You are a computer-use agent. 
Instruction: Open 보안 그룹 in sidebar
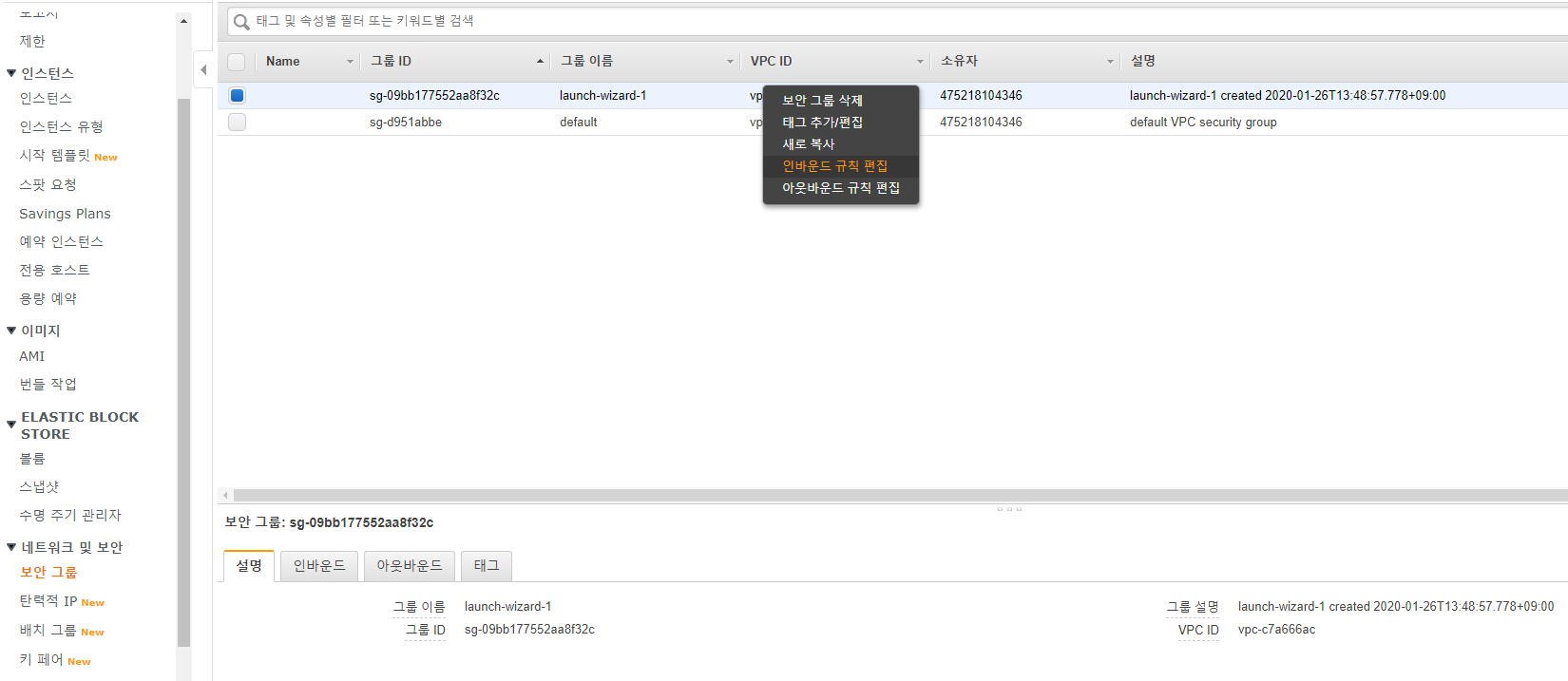click(x=48, y=573)
